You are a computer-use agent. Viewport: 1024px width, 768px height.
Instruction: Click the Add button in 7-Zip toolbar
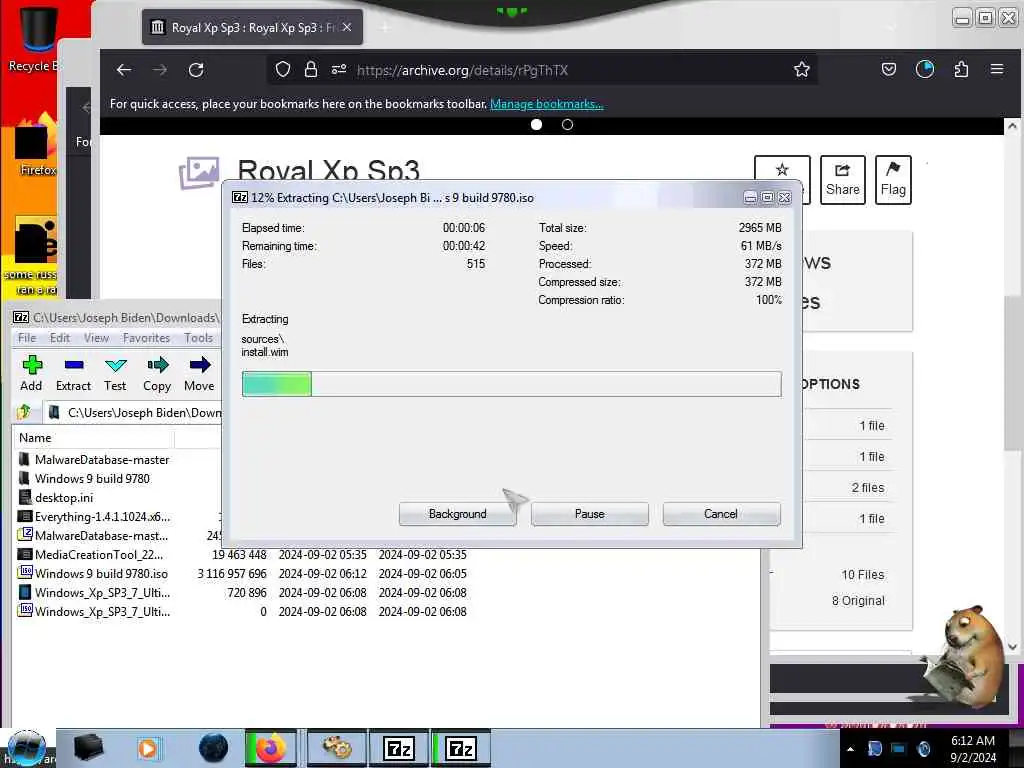[31, 374]
